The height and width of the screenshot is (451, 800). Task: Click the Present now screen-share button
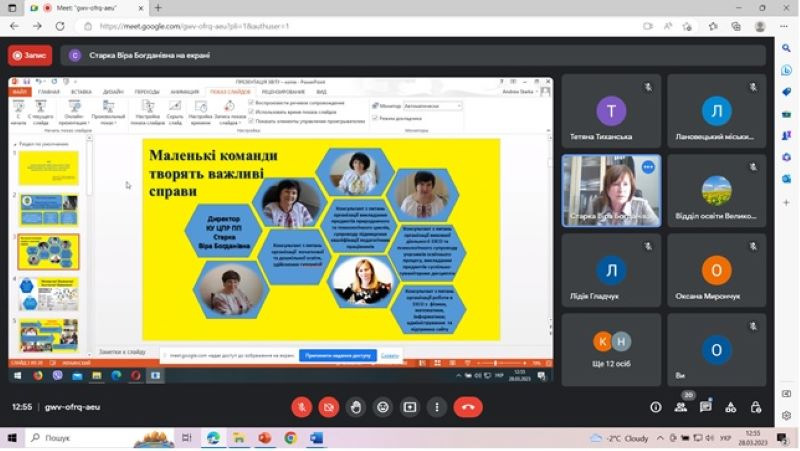(x=410, y=407)
